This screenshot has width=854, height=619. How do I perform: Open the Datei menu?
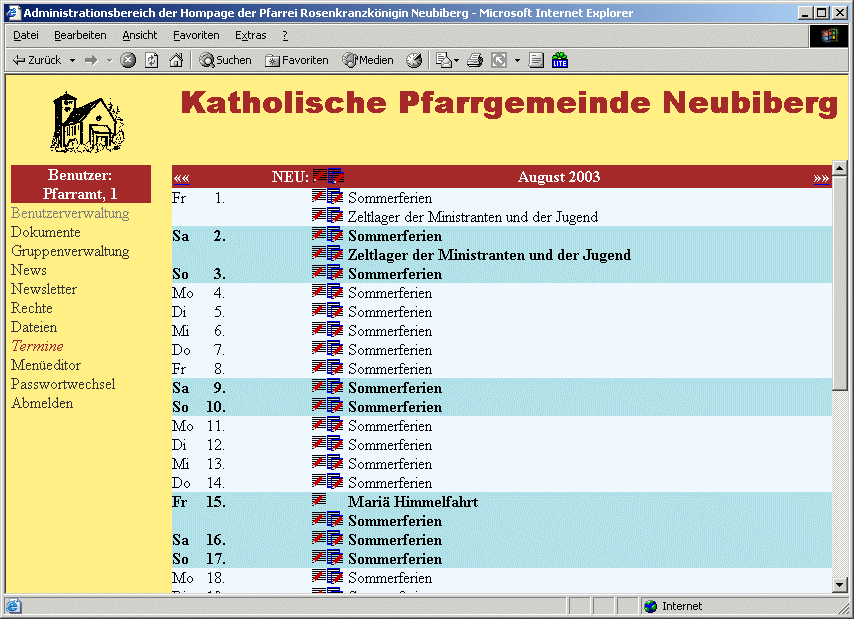pyautogui.click(x=26, y=35)
